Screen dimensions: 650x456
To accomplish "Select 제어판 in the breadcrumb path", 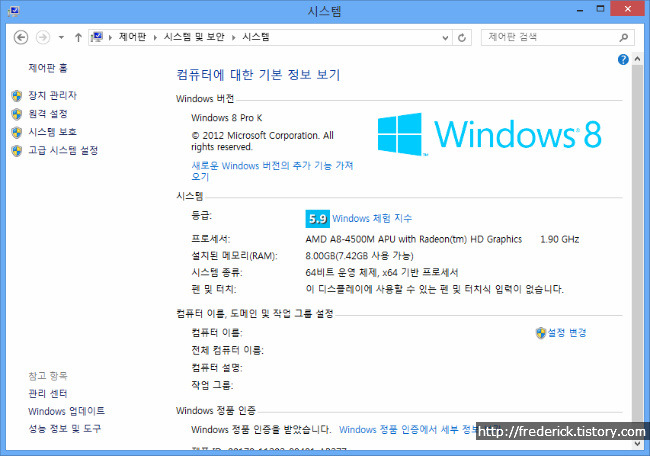I will (x=132, y=37).
